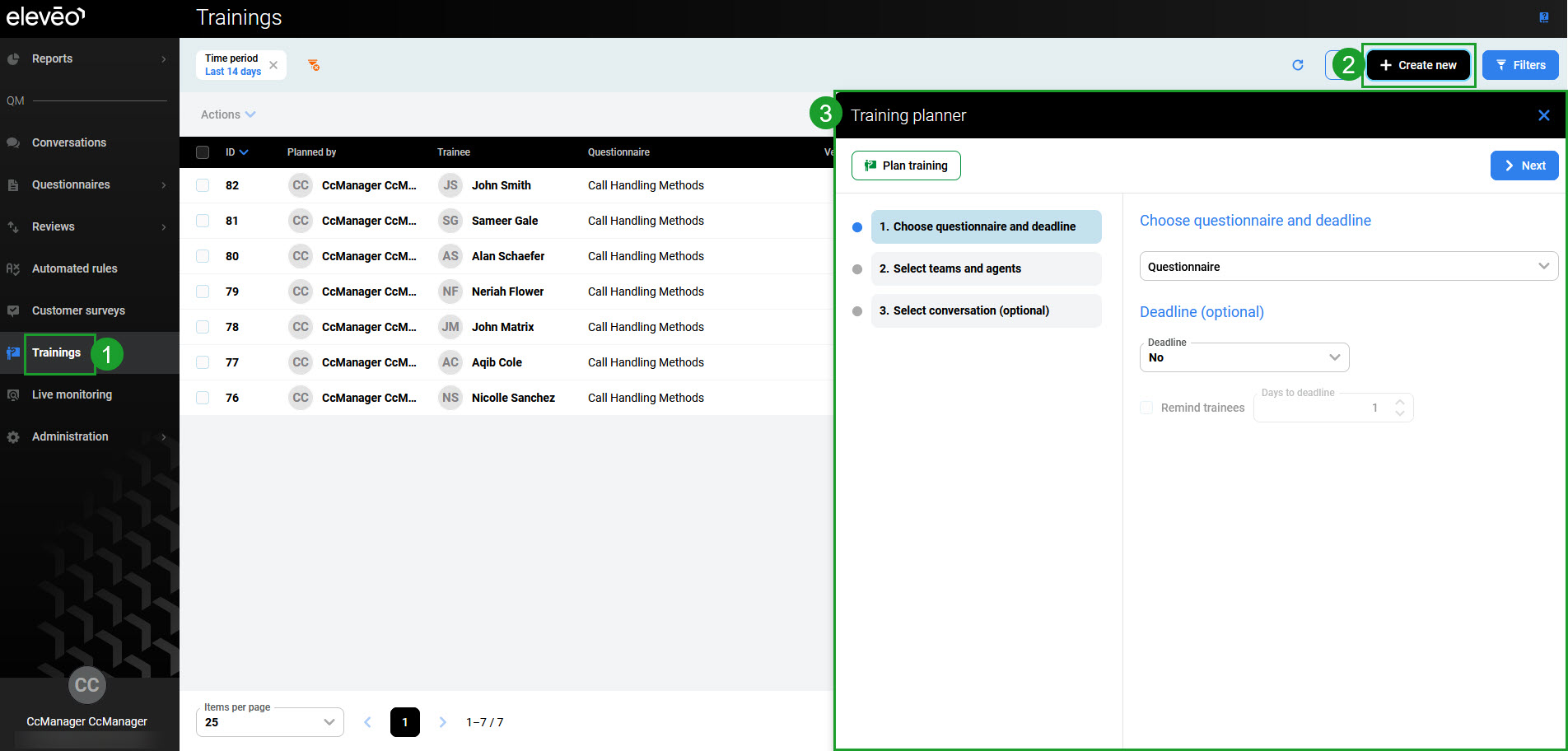Open Automated rules in the sidebar
Screen dimensions: 1568x751
click(74, 268)
